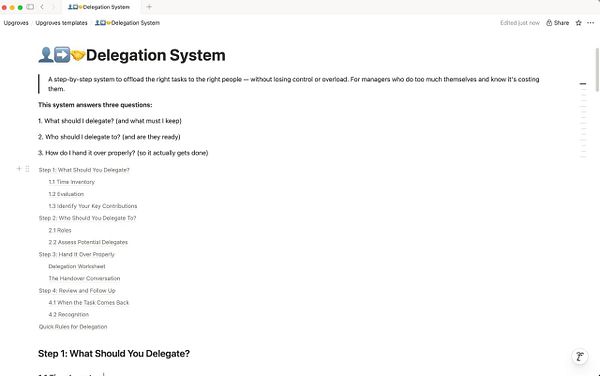Viewport: 600px width, 376px height.
Task: Jump to Quick Rules for Delegation
Action: 73,327
